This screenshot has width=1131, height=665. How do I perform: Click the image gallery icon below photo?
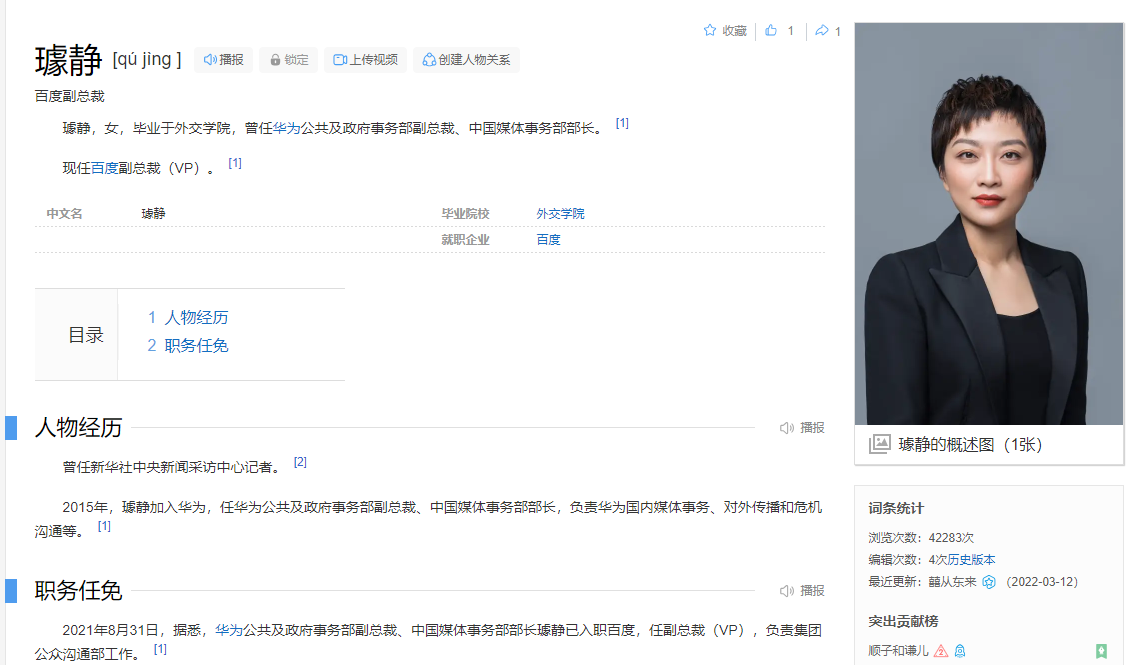coord(879,444)
